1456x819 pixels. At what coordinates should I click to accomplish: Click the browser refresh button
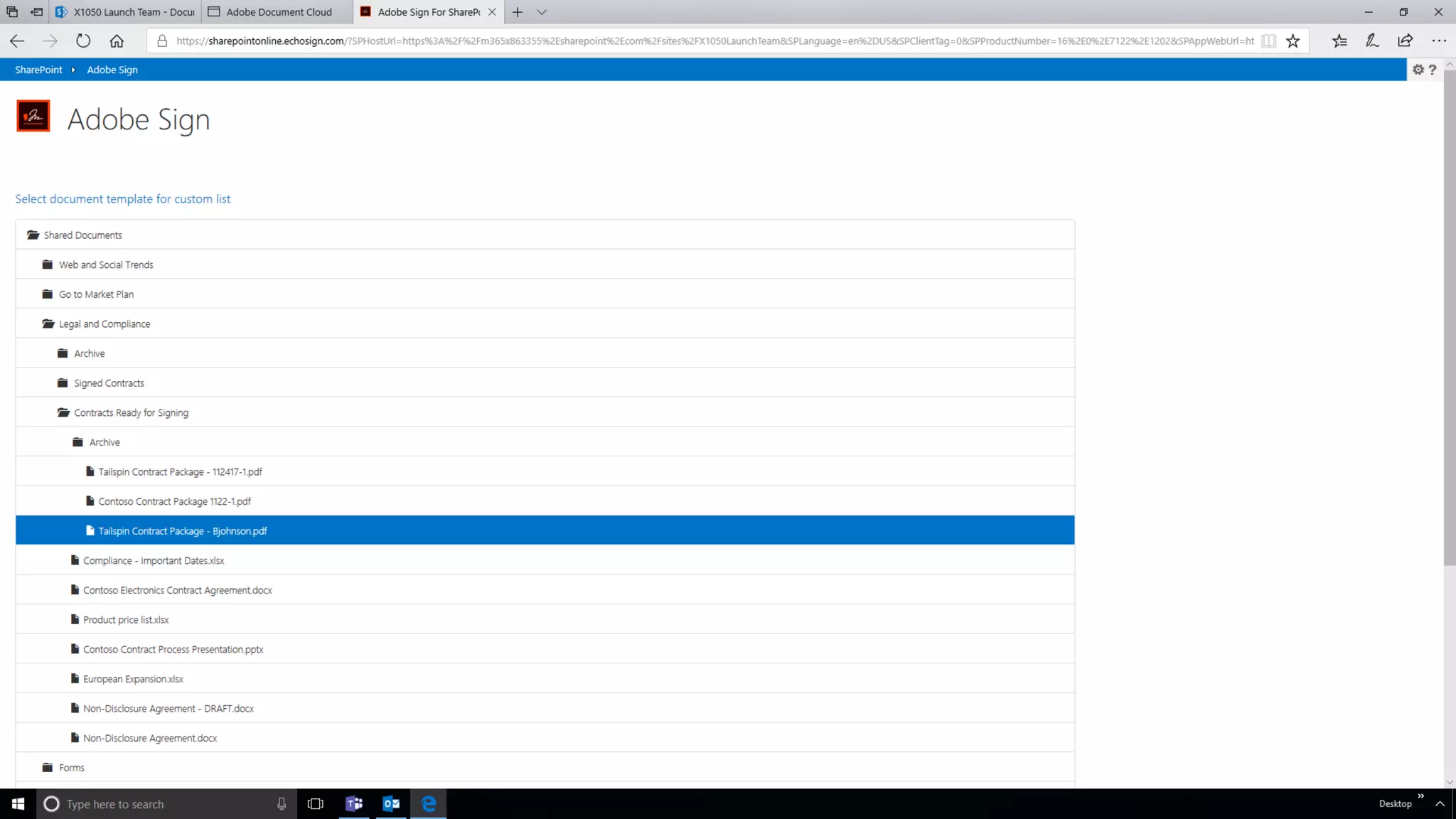tap(83, 41)
